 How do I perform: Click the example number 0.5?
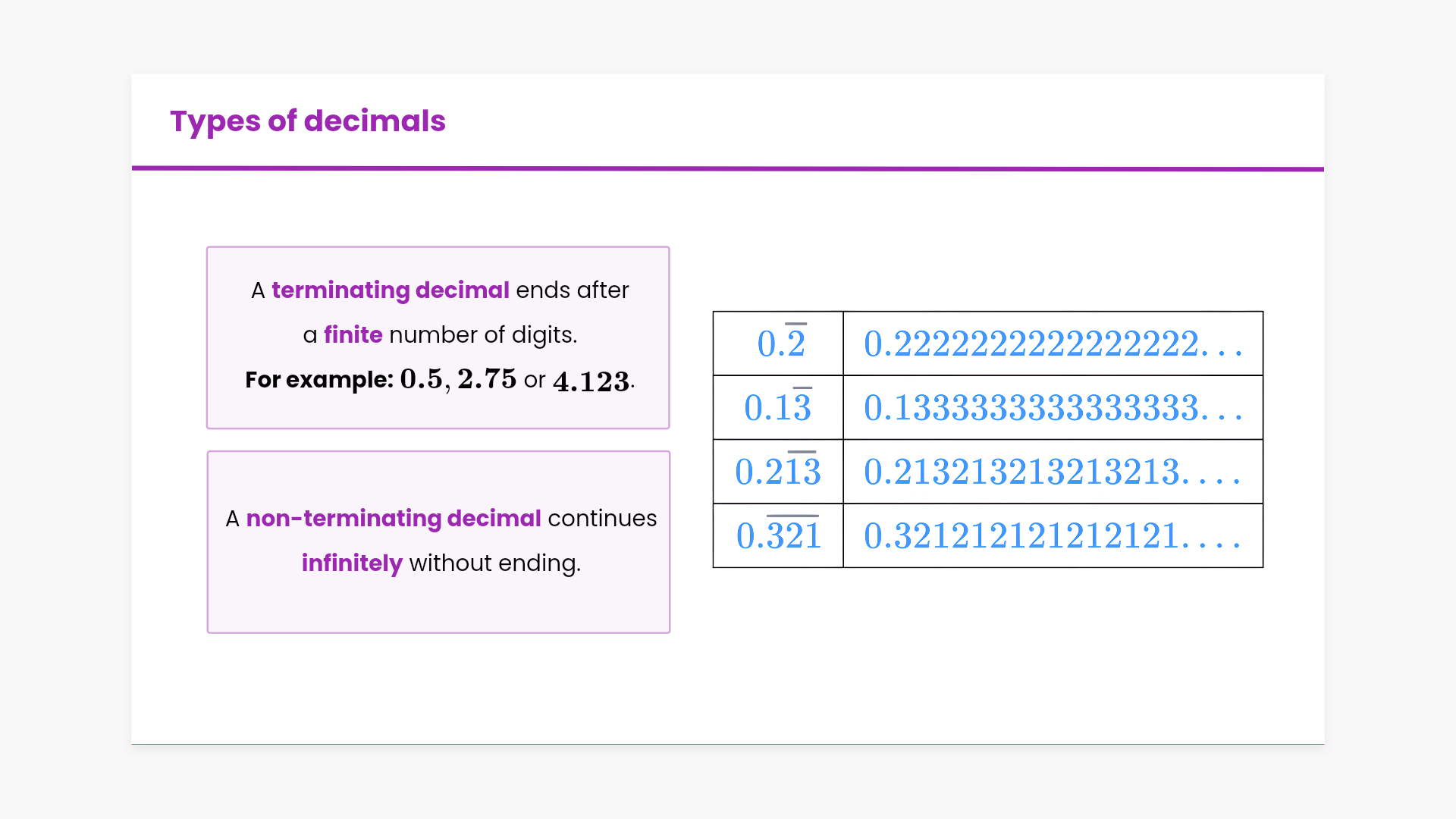pyautogui.click(x=421, y=379)
